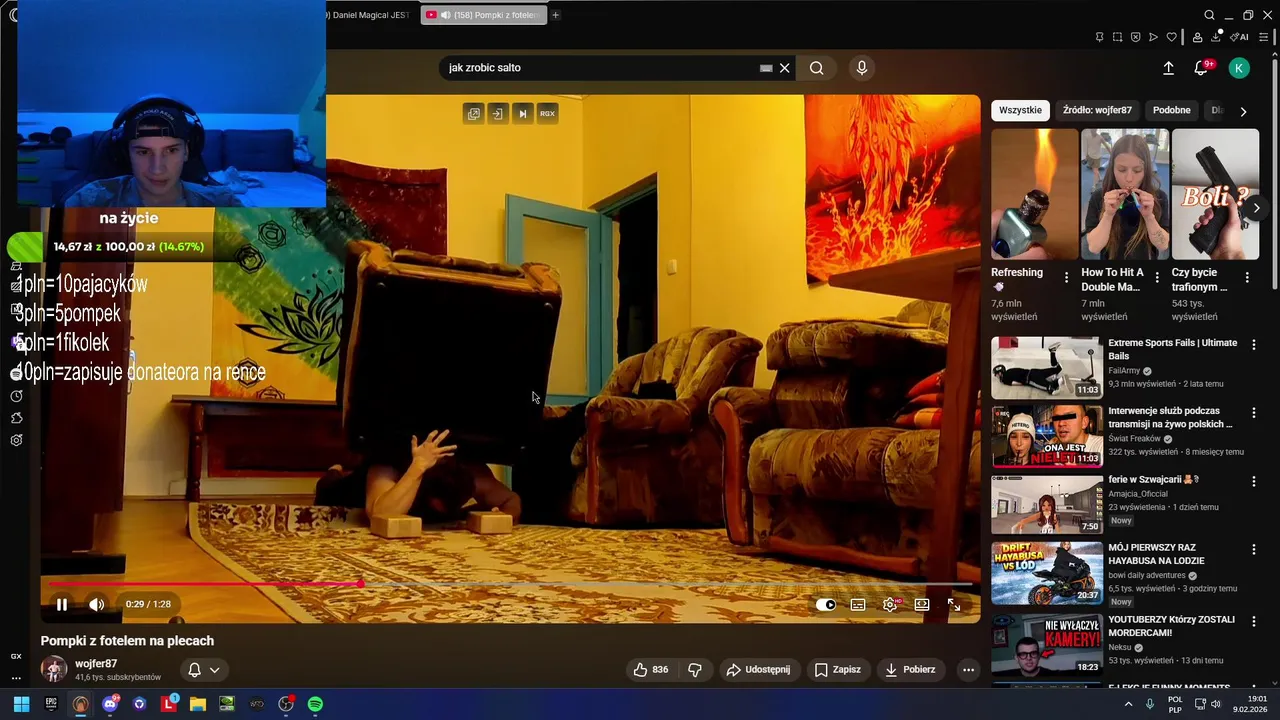Open options for 'ferie w Szwajcarii' video
Viewport: 1280px width, 720px height.
(x=1254, y=481)
